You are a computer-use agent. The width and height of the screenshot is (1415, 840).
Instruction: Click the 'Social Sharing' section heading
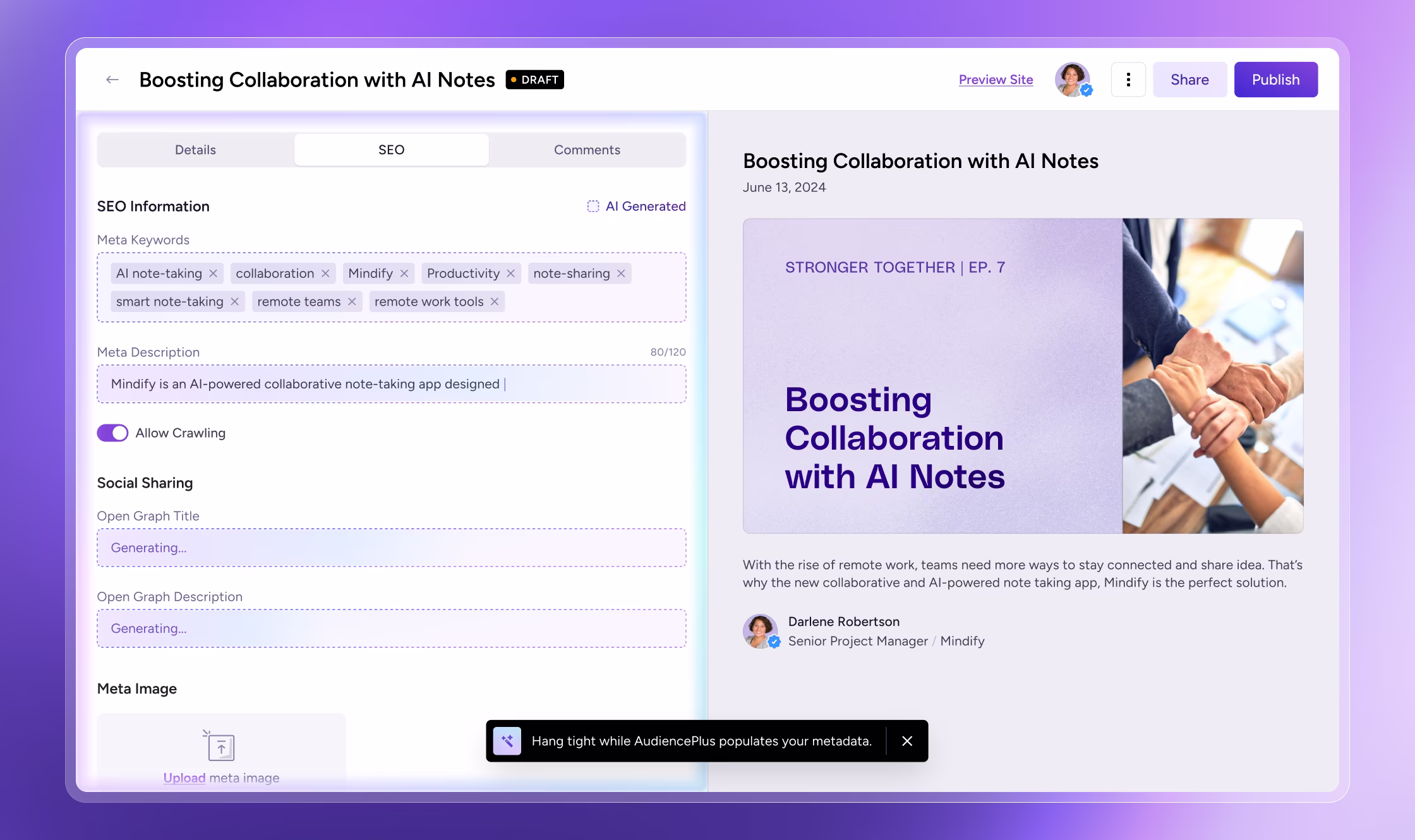[x=145, y=483]
